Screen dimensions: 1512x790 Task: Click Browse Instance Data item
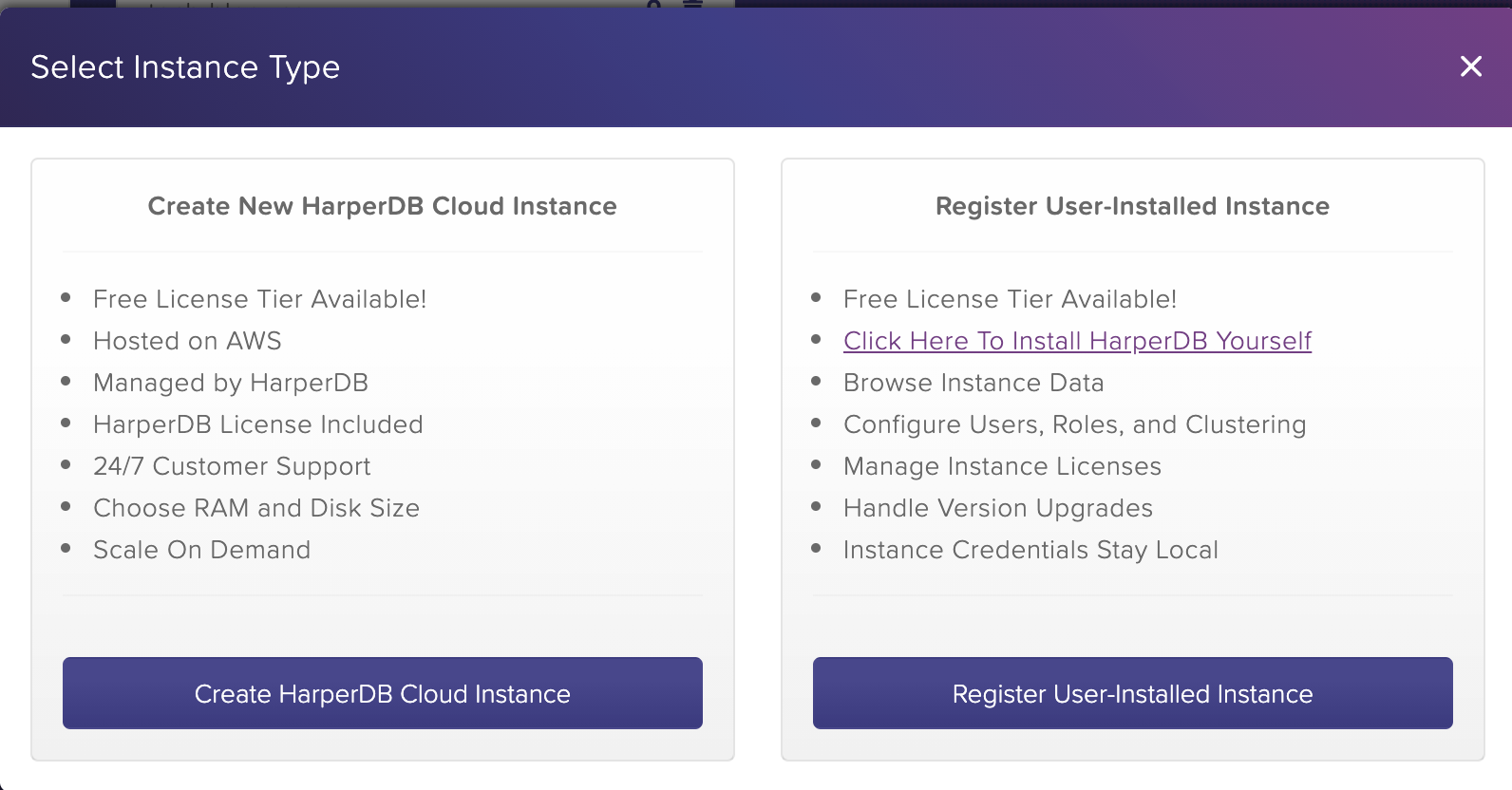973,383
